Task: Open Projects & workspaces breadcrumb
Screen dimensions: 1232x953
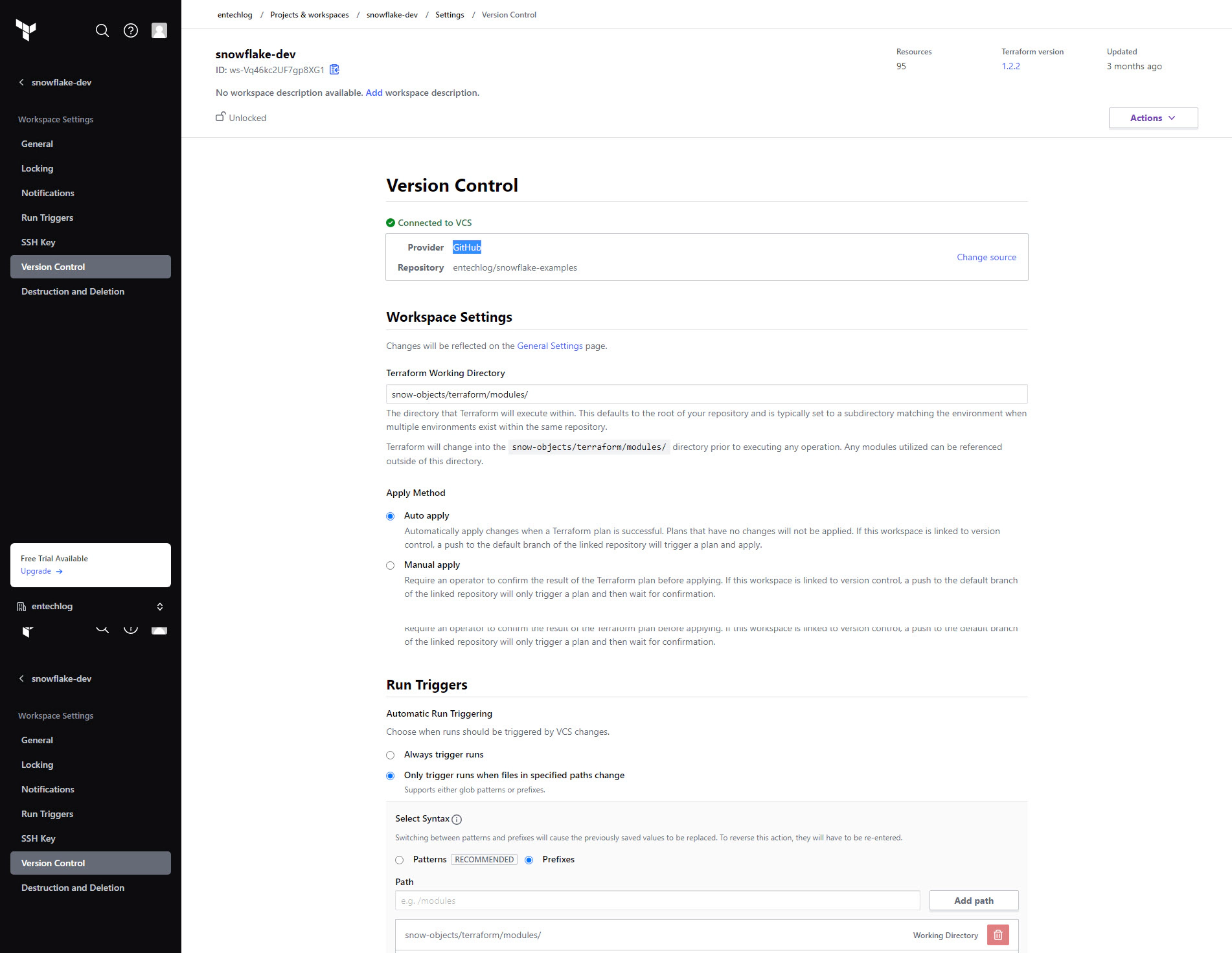Action: [309, 14]
